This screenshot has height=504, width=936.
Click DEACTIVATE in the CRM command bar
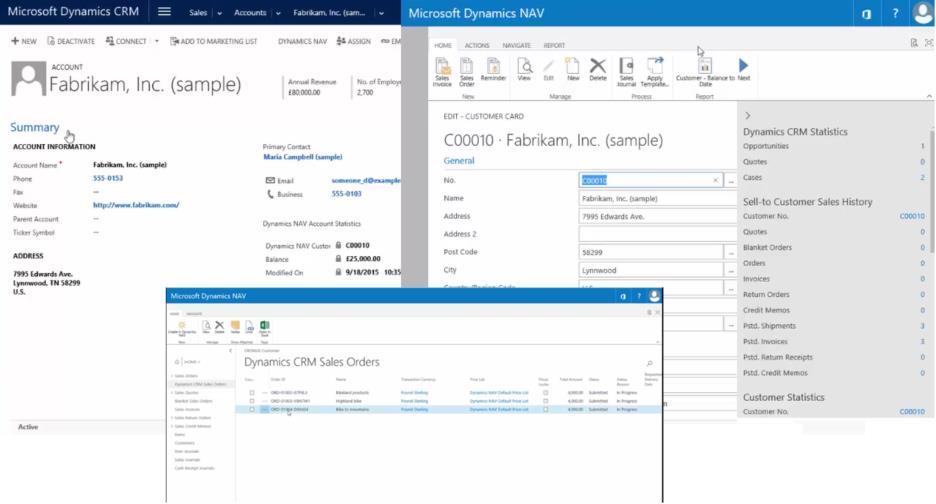(x=71, y=41)
